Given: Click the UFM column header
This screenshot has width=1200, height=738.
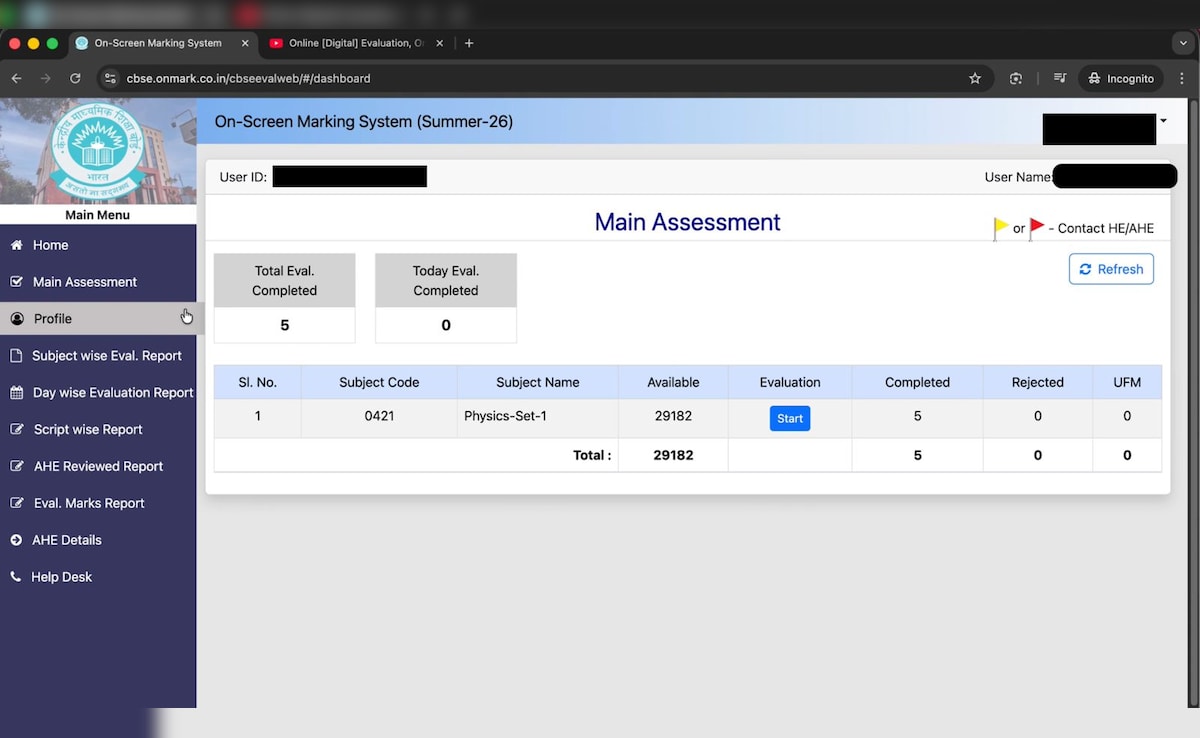Looking at the screenshot, I should [x=1127, y=382].
